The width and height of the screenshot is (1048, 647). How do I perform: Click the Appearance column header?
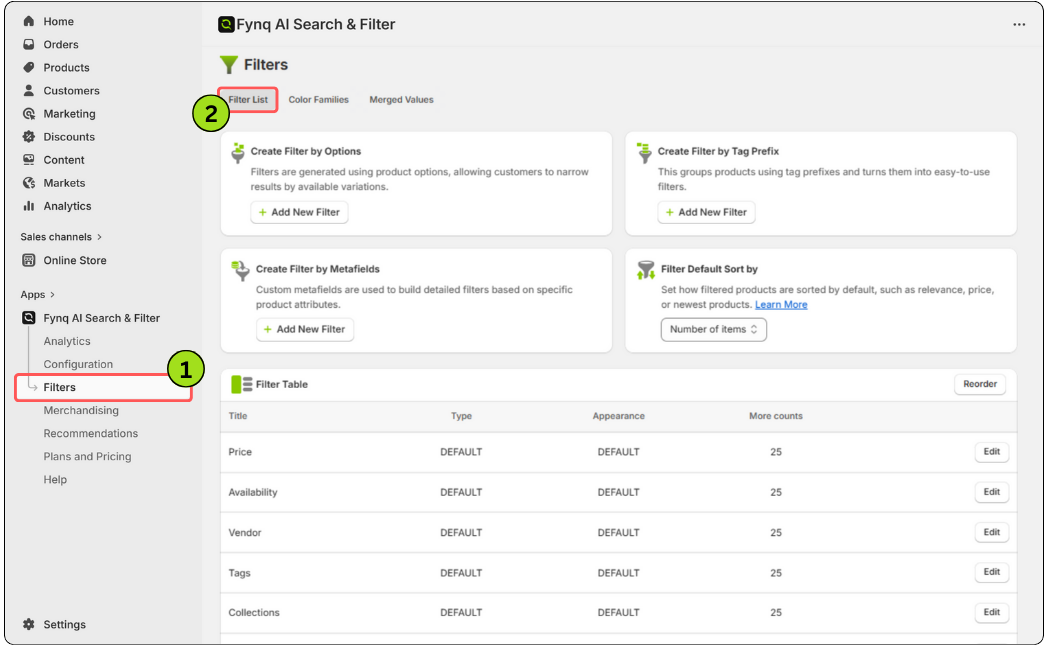coord(618,416)
